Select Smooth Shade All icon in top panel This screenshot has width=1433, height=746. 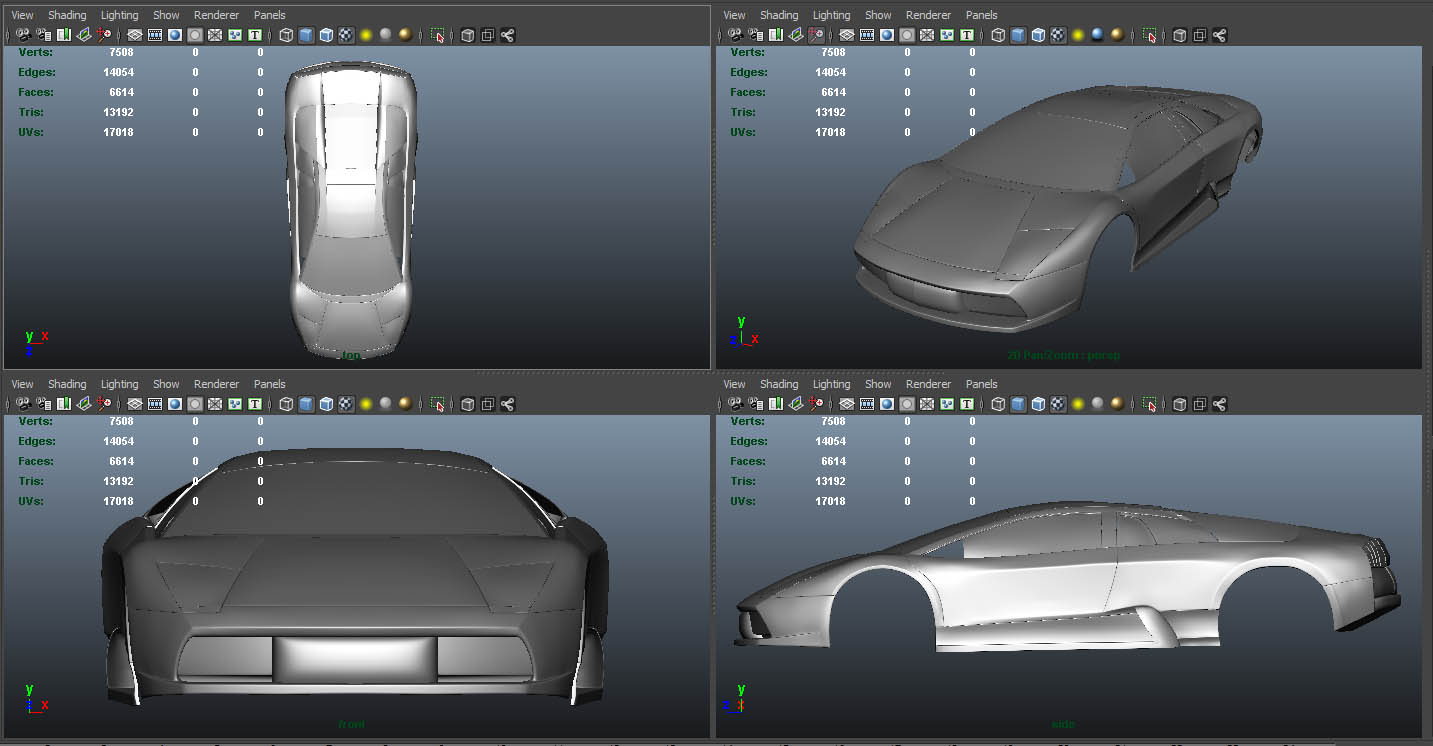click(306, 35)
